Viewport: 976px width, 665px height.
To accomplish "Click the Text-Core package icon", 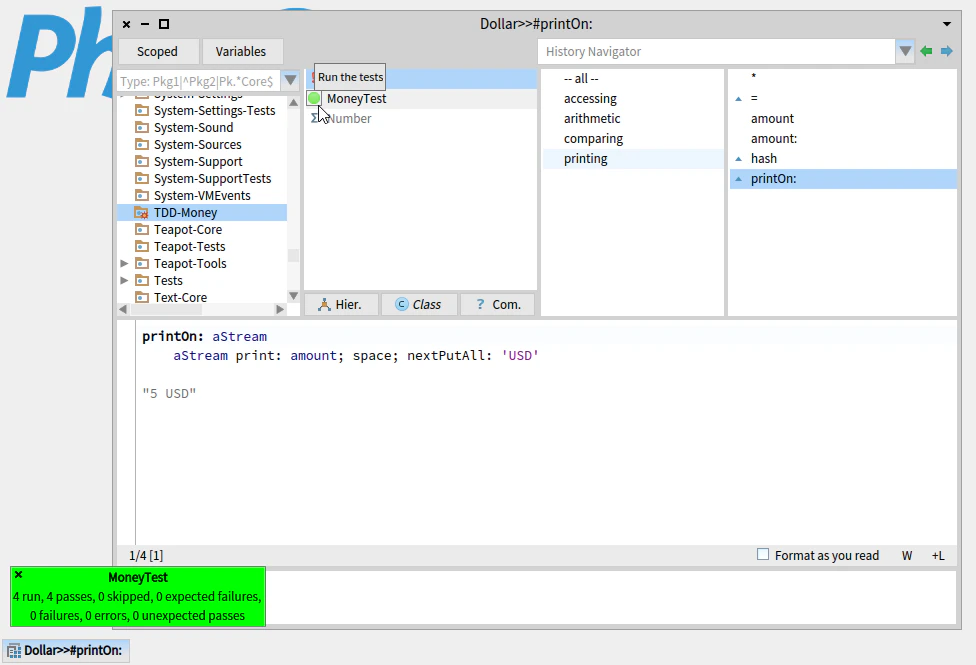I will point(142,298).
